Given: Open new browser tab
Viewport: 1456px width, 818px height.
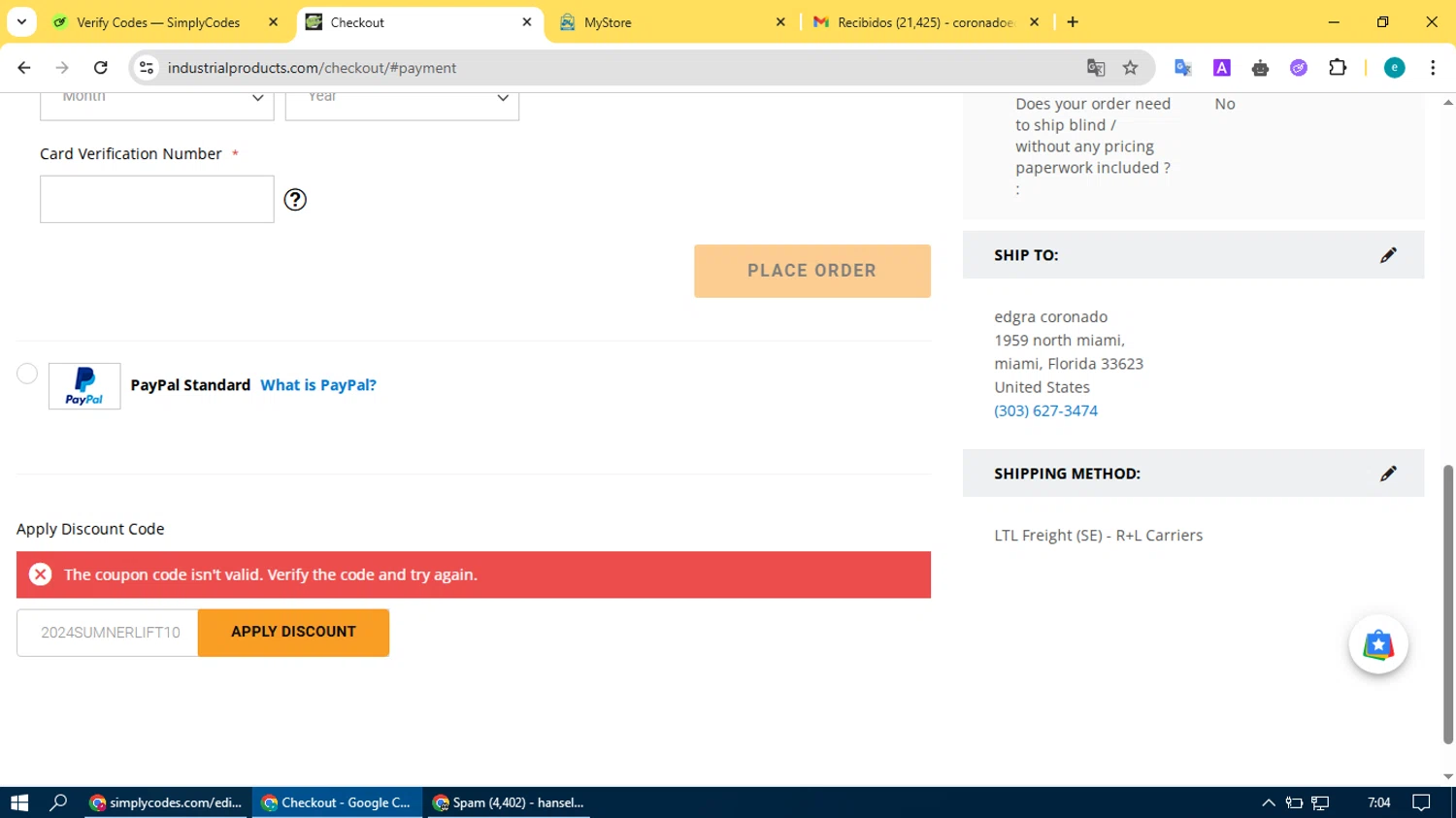Looking at the screenshot, I should click(1073, 22).
